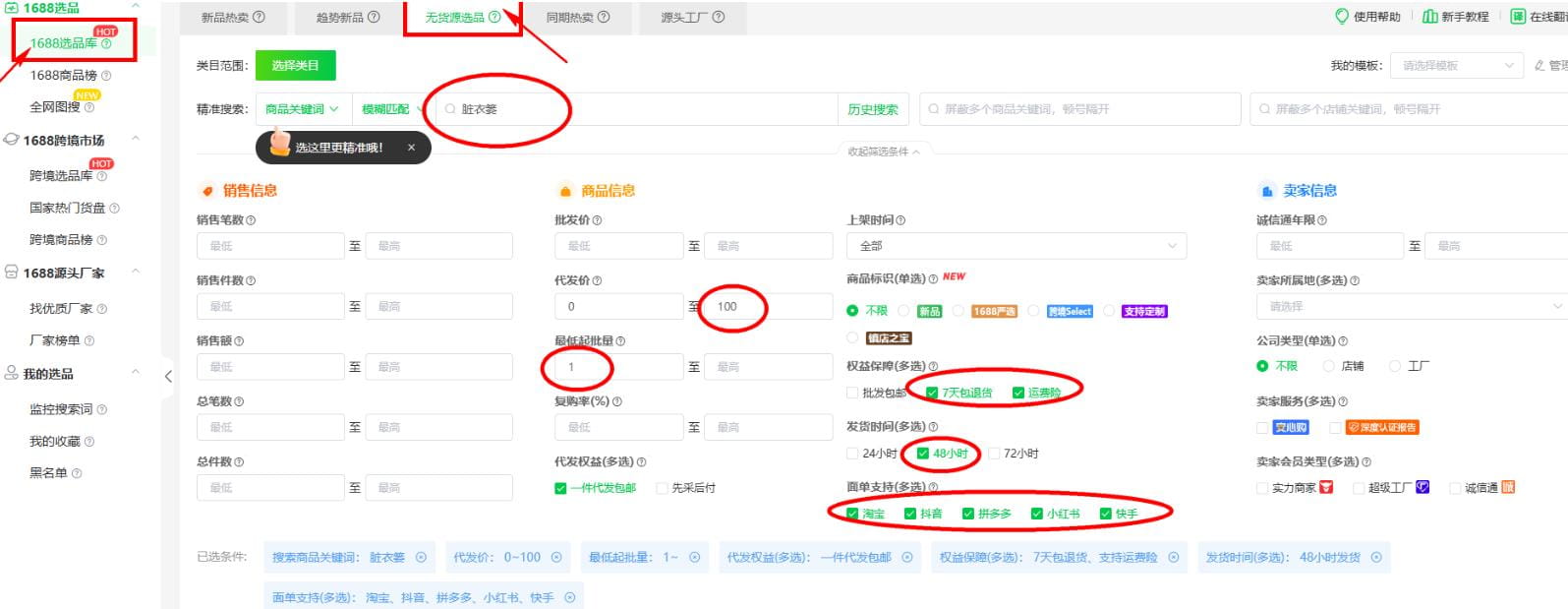Open the 请选择模板 template dropdown
Viewport: 1568px width, 609px height.
pyautogui.click(x=1458, y=66)
